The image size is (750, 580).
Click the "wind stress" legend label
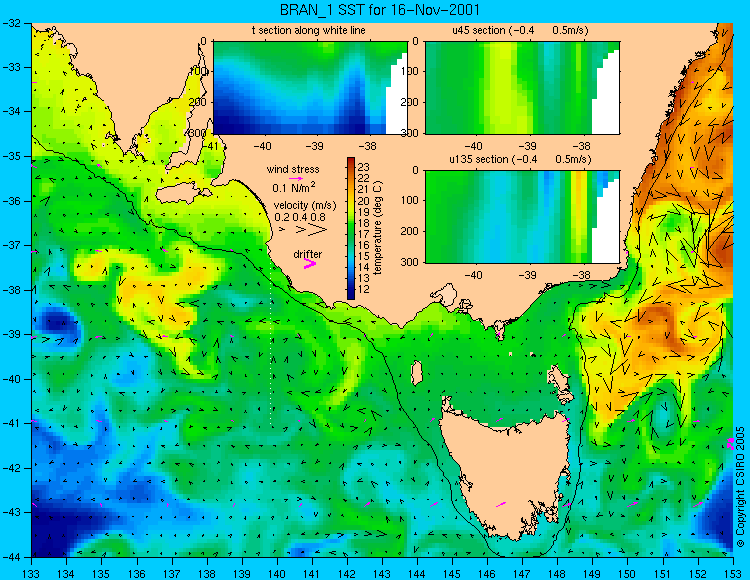pyautogui.click(x=293, y=169)
